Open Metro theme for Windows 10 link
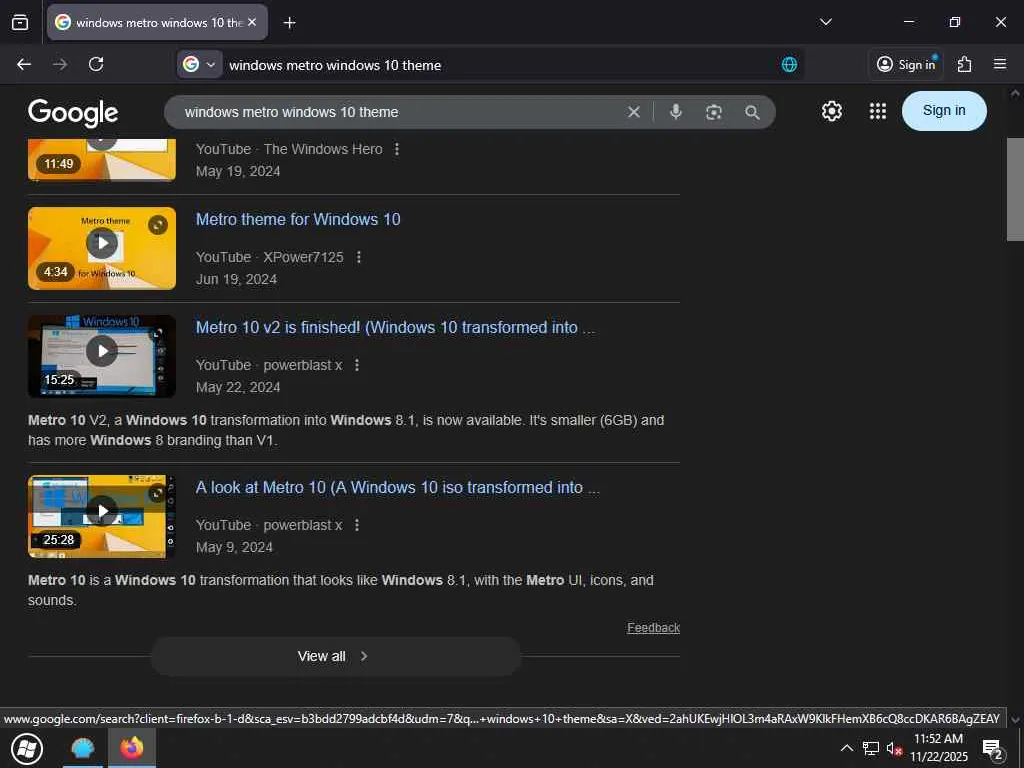 pos(298,219)
